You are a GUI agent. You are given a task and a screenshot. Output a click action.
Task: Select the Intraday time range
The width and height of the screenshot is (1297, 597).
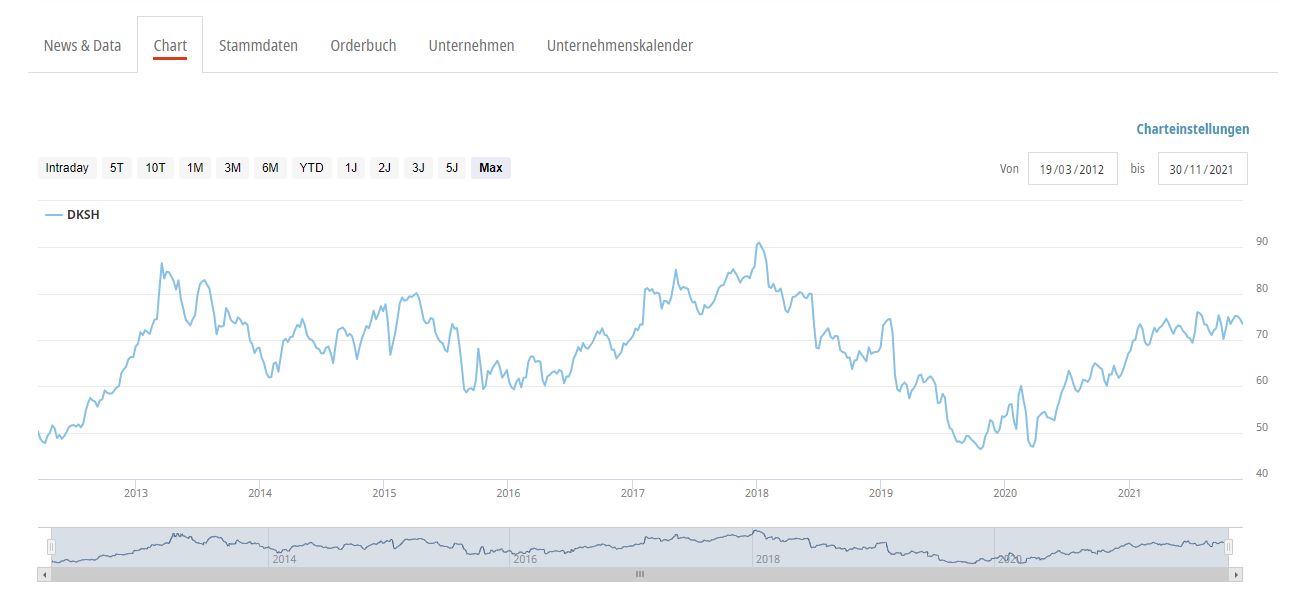click(67, 168)
